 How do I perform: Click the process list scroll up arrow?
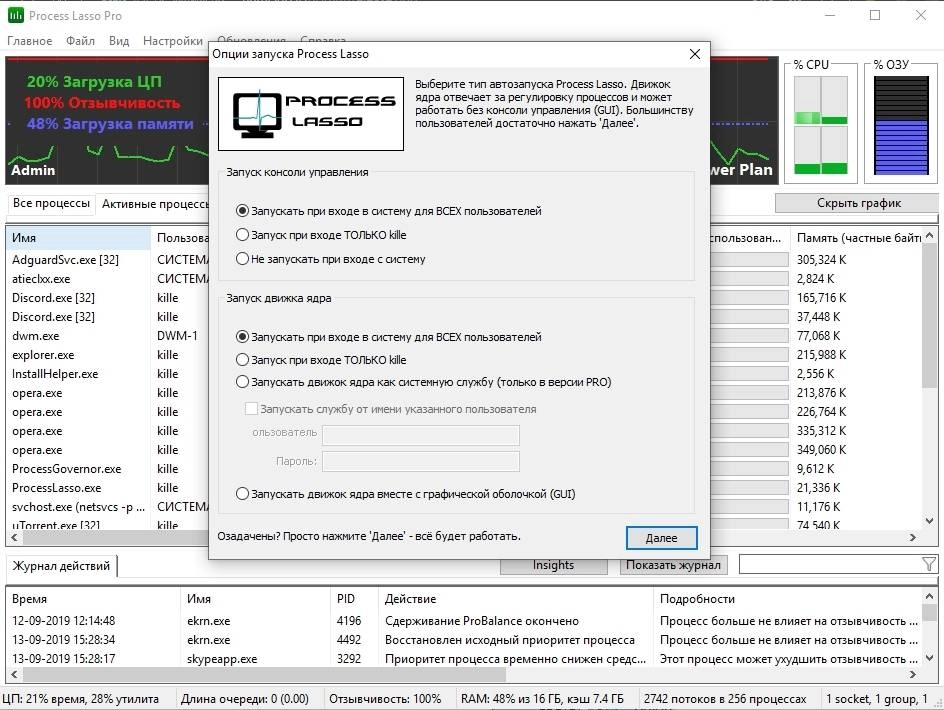tap(930, 235)
